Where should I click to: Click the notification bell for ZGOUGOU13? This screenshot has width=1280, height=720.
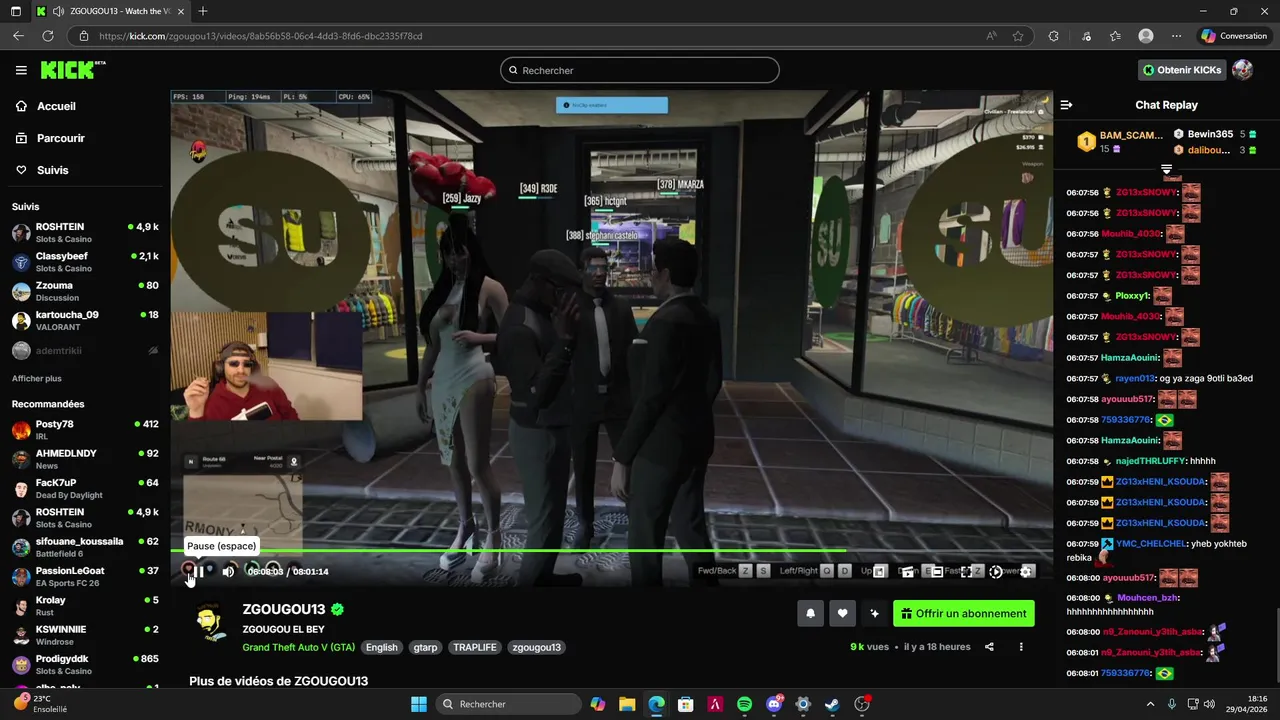(x=811, y=614)
